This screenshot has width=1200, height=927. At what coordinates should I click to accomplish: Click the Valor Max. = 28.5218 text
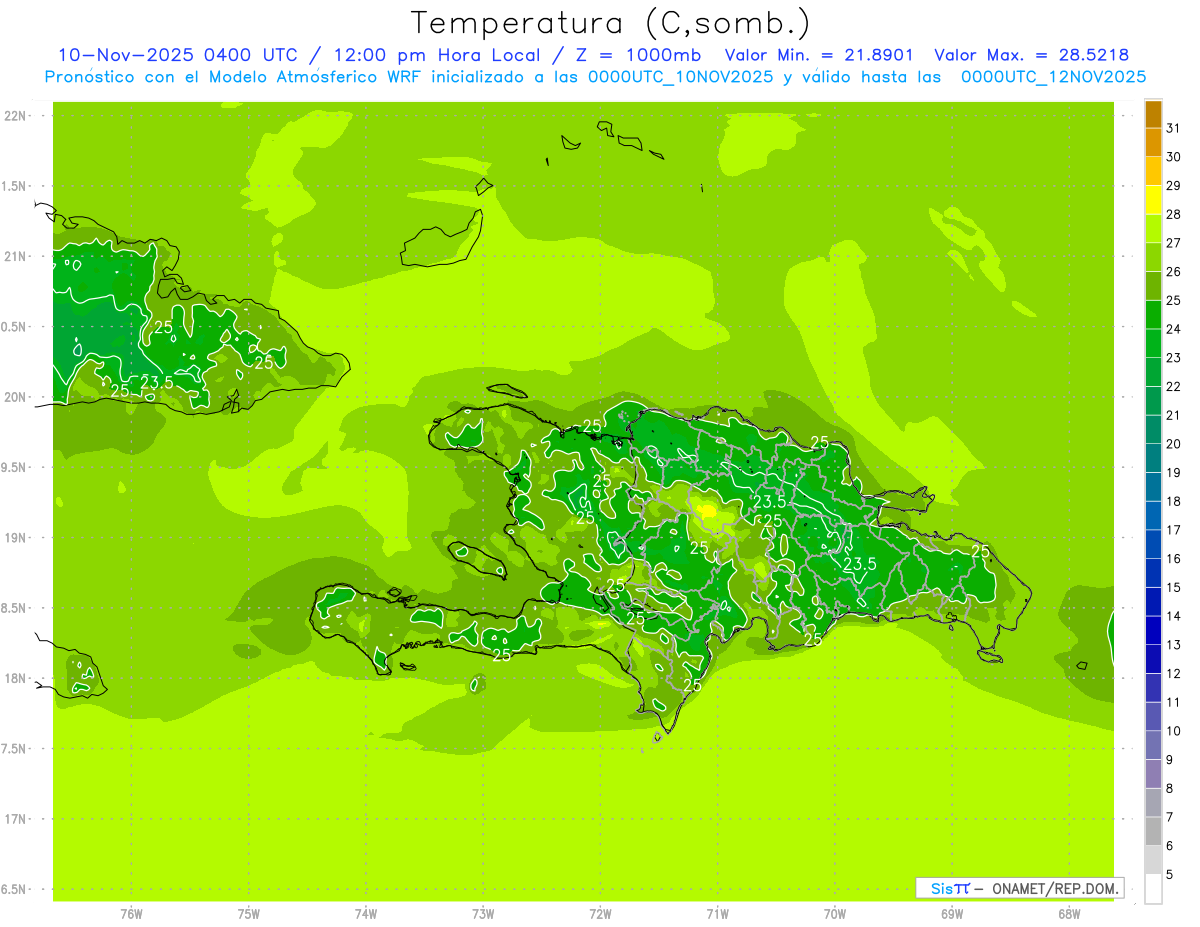(x=1031, y=55)
